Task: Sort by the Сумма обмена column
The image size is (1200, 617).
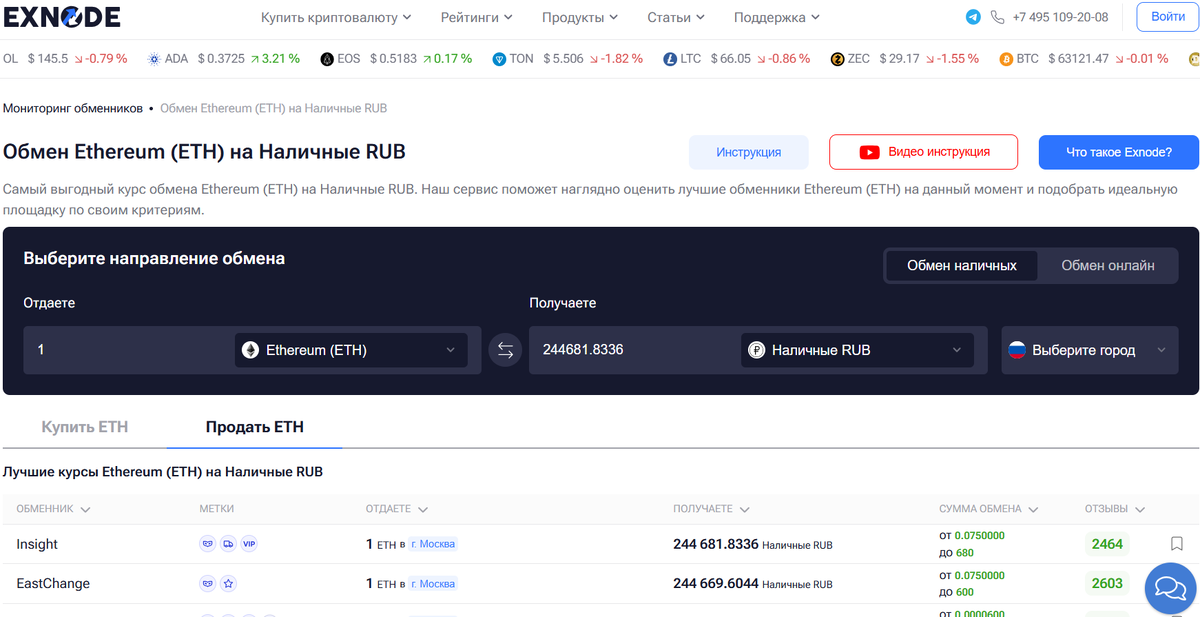Action: point(988,509)
